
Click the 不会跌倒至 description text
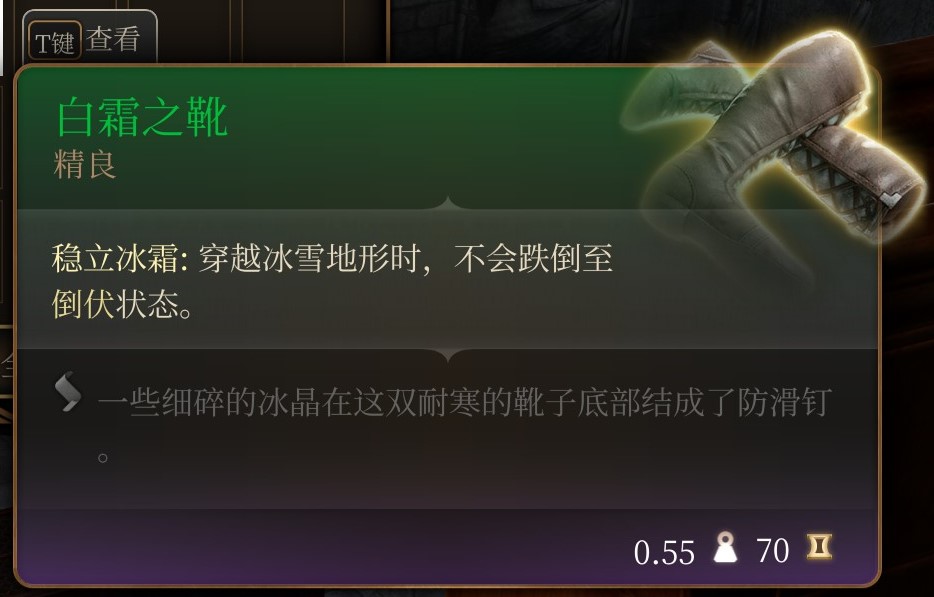pos(533,259)
